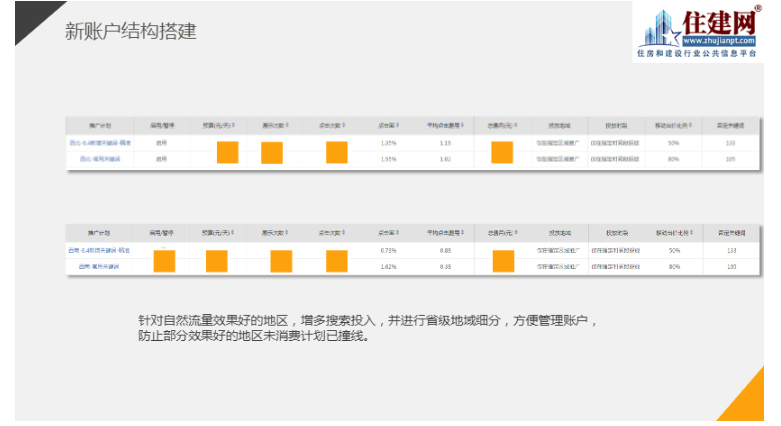Sort bottom table by 点击率 column
The width and height of the screenshot is (781, 426).
coord(390,233)
